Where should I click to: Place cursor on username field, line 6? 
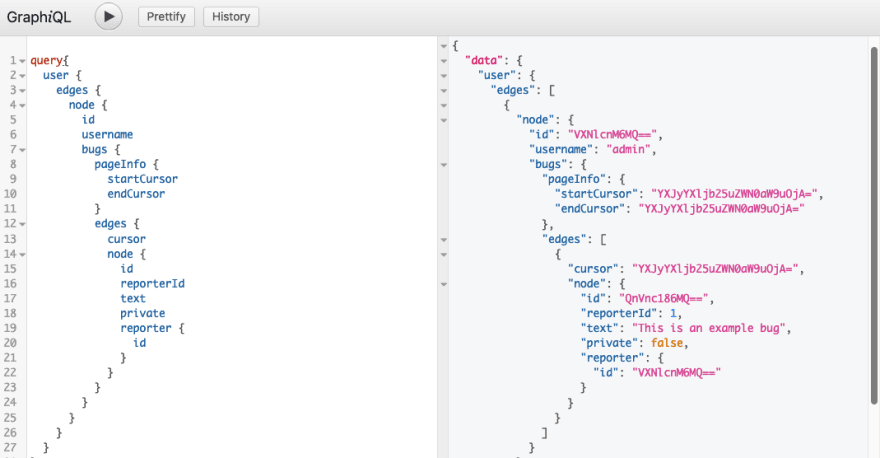pyautogui.click(x=107, y=135)
